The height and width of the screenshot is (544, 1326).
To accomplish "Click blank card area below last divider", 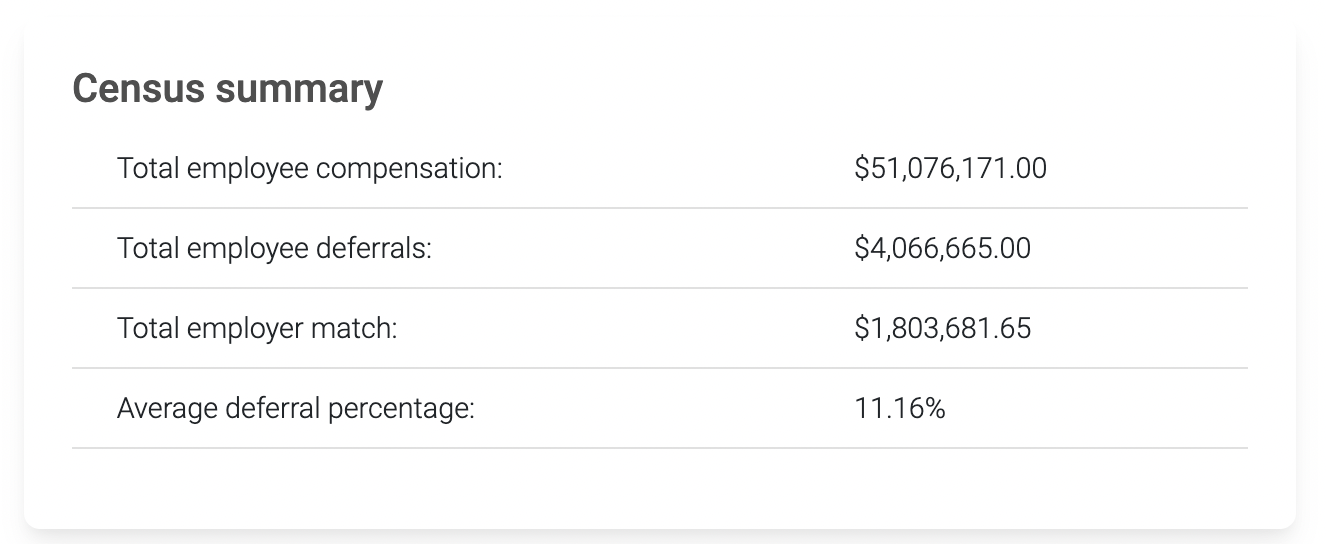I will (x=659, y=488).
